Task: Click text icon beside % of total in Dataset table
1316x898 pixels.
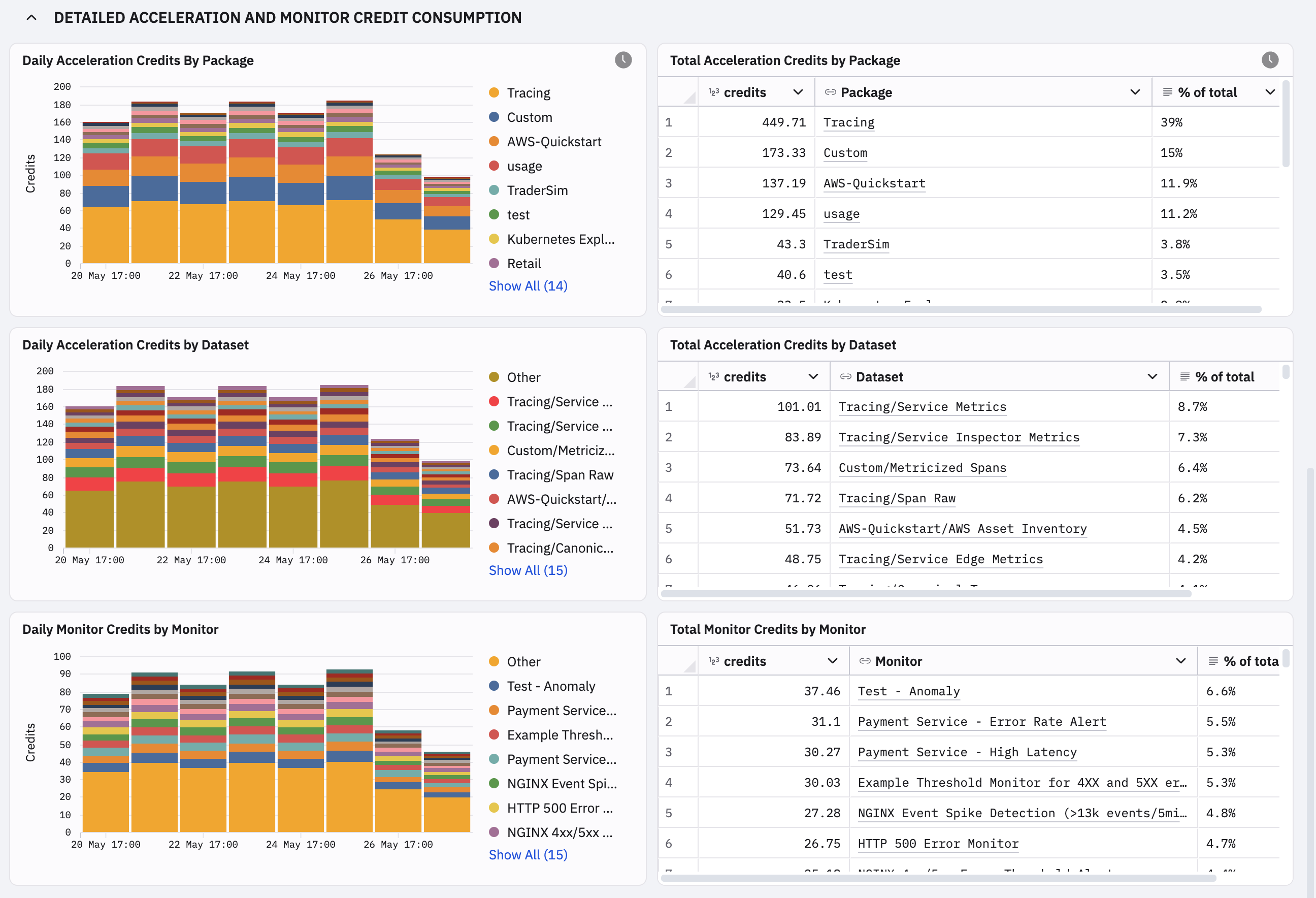Action: [x=1184, y=377]
